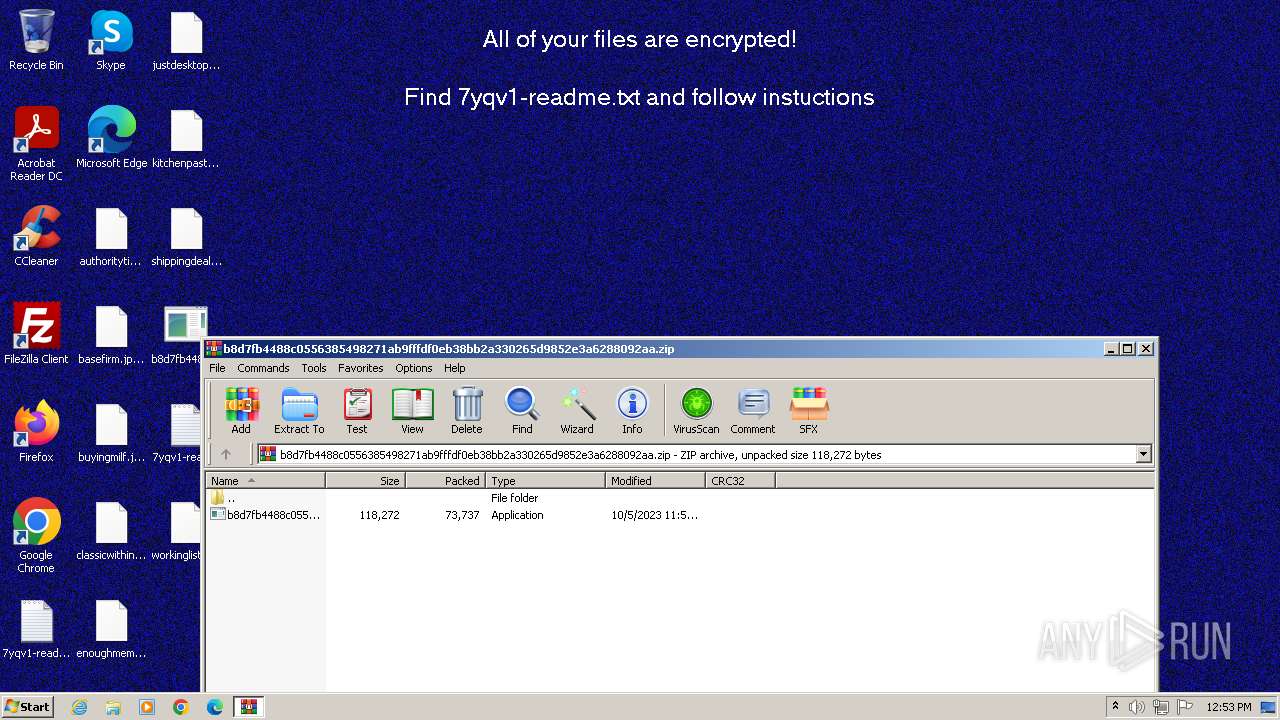Select the Google Chrome desktop shortcut
The image size is (1280, 720).
pos(36,536)
